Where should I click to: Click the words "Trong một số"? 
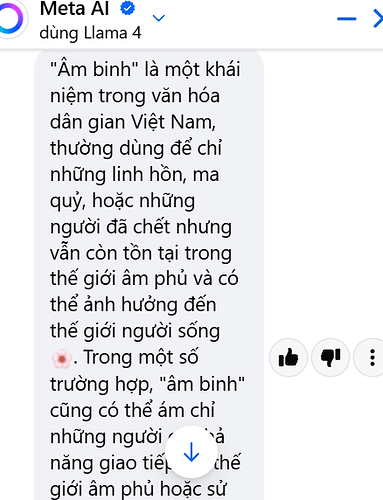pyautogui.click(x=141, y=357)
